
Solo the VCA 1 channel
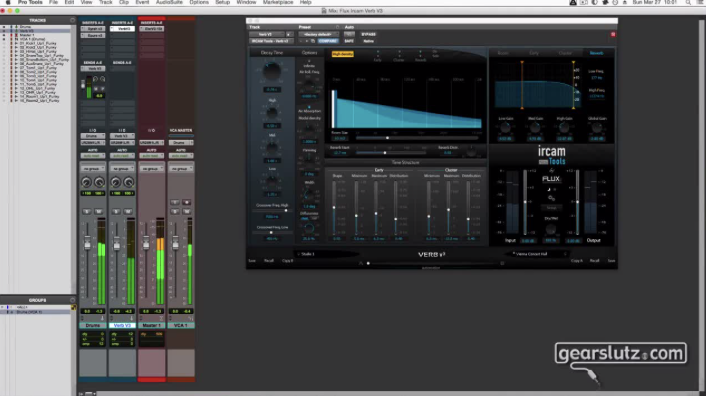(x=175, y=212)
